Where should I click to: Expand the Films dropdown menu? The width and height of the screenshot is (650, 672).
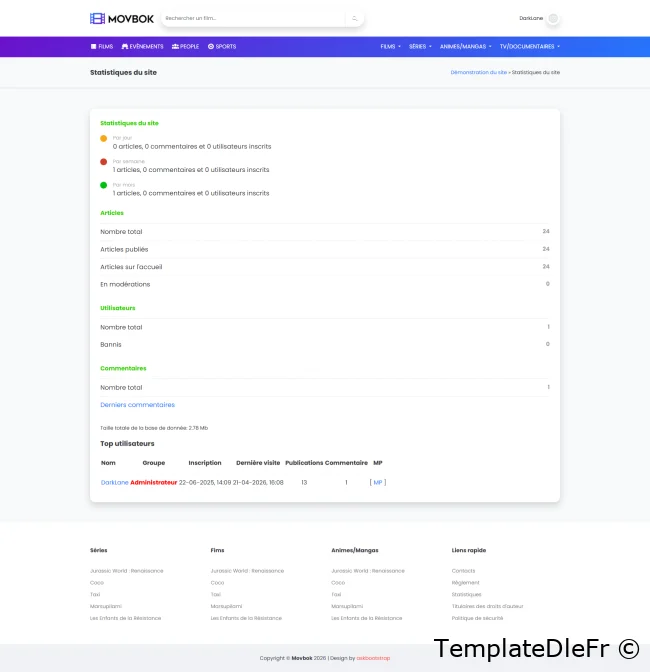click(390, 46)
